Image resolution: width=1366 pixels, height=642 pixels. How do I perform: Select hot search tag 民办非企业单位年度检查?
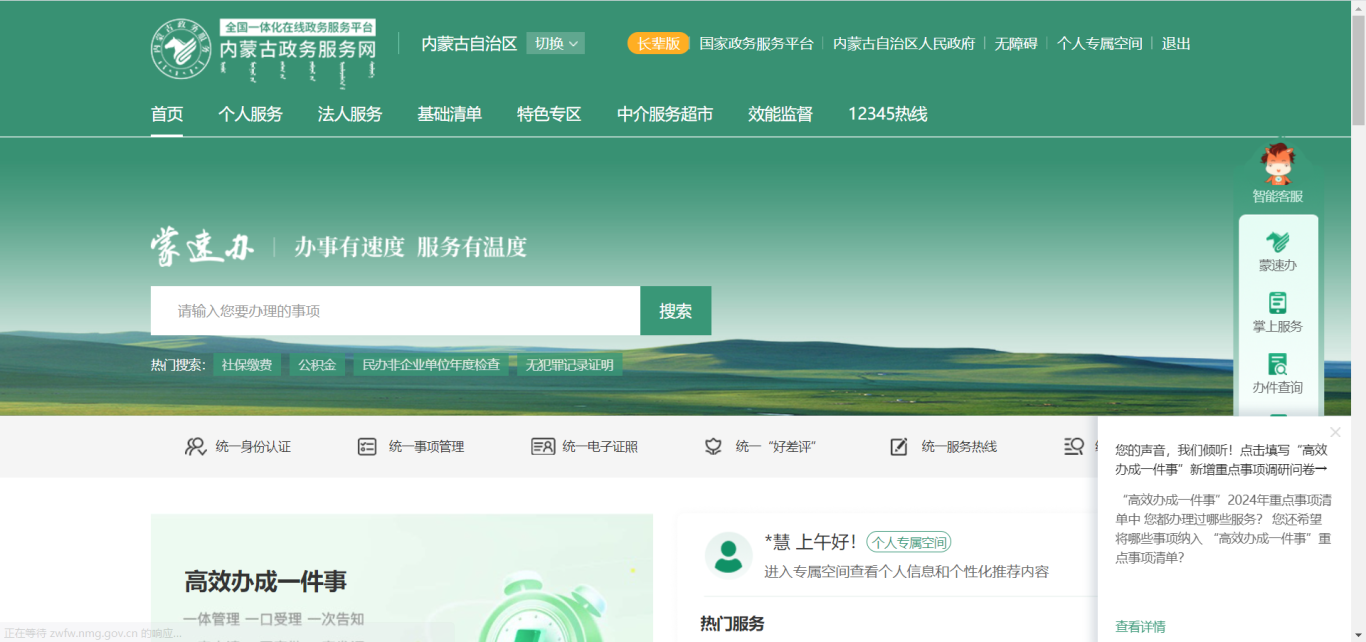(x=431, y=365)
